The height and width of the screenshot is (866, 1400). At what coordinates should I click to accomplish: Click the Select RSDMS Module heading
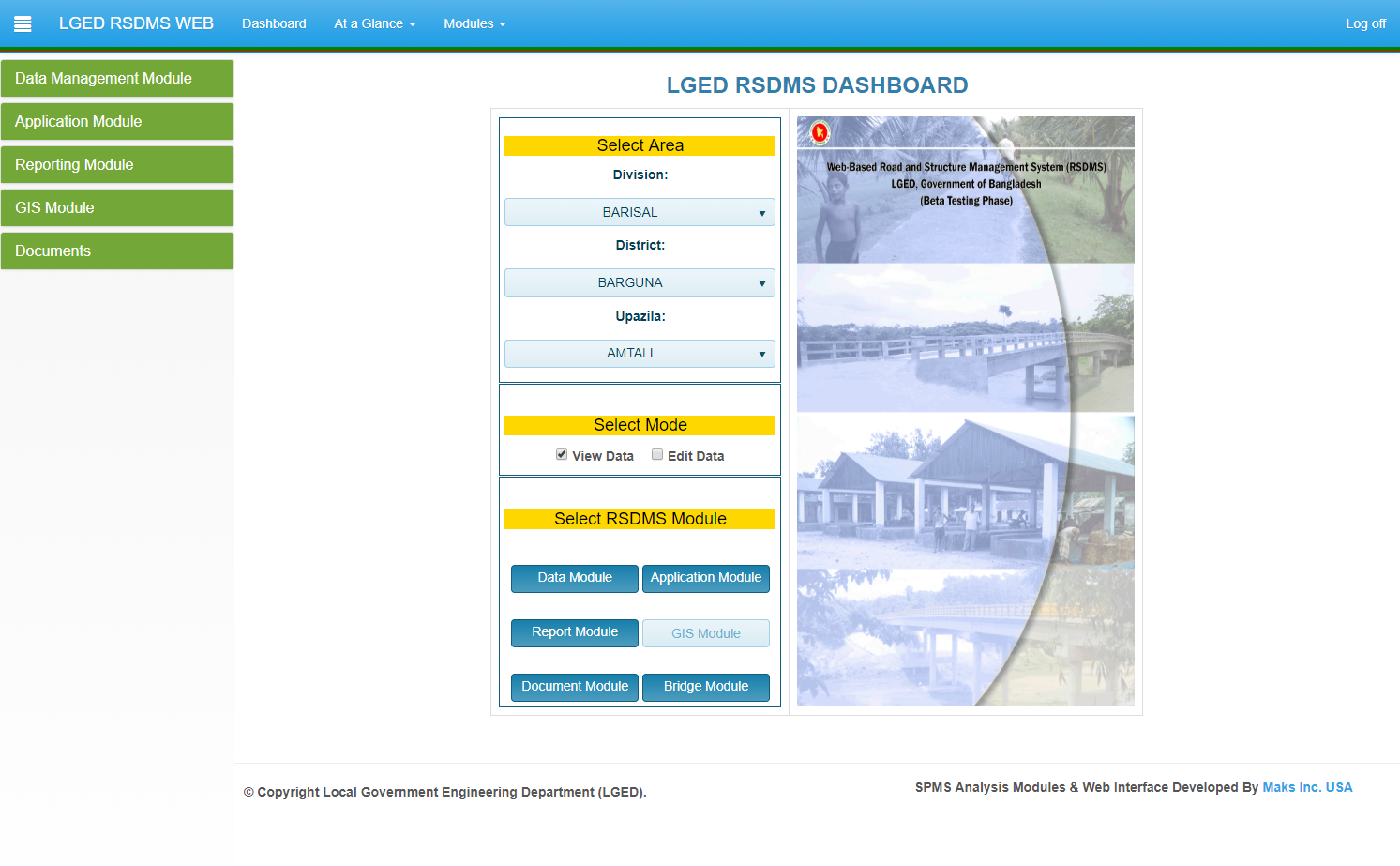(640, 519)
